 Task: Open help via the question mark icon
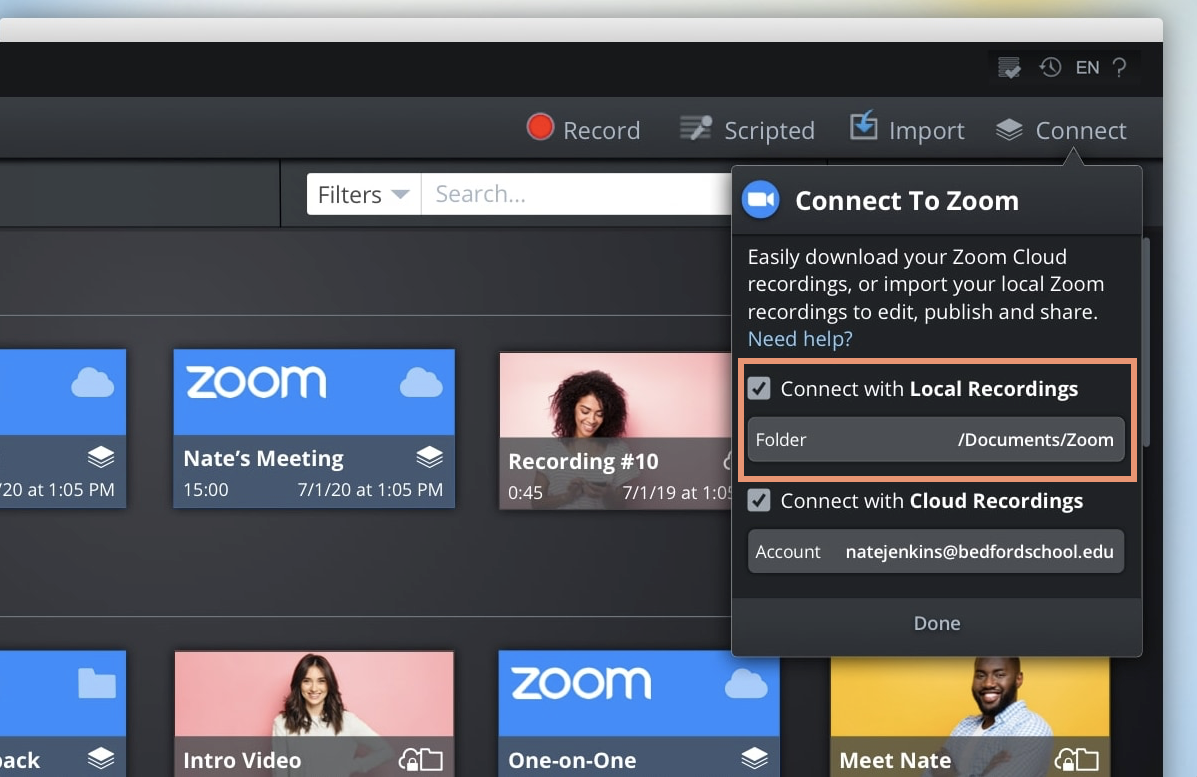pyautogui.click(x=1120, y=67)
